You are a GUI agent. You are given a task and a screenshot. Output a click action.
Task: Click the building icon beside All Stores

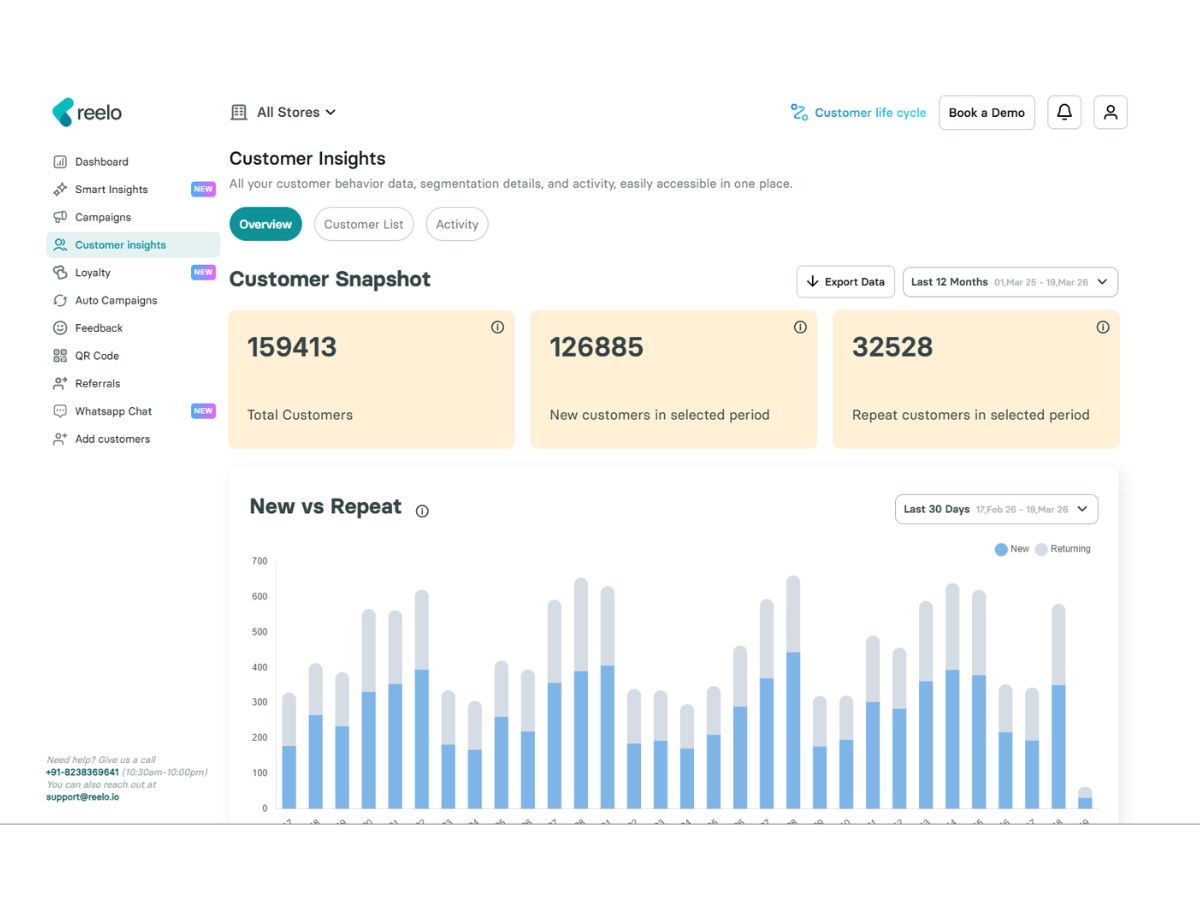click(x=239, y=113)
